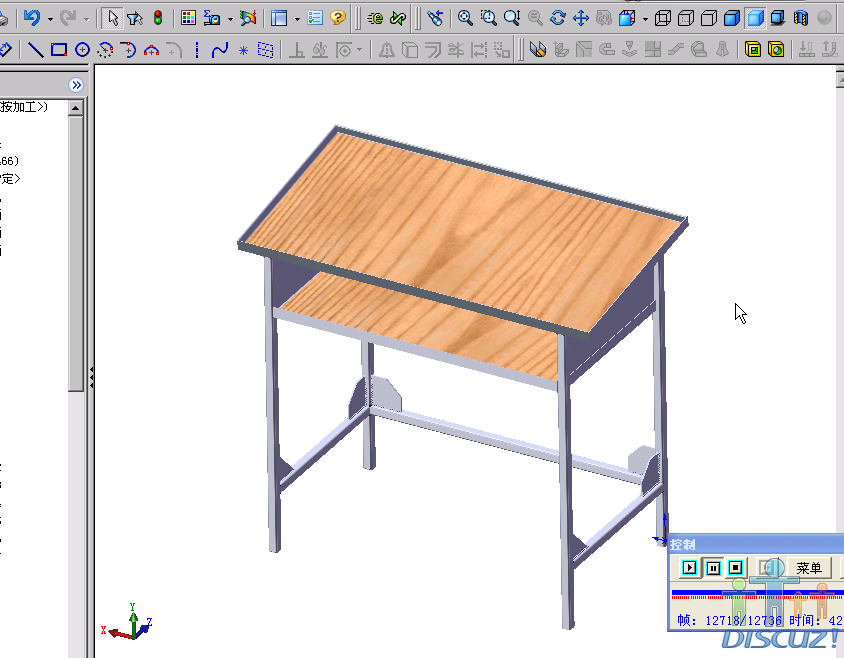844x658 pixels.
Task: Toggle Shadows in Shaded Mode
Action: (778, 18)
